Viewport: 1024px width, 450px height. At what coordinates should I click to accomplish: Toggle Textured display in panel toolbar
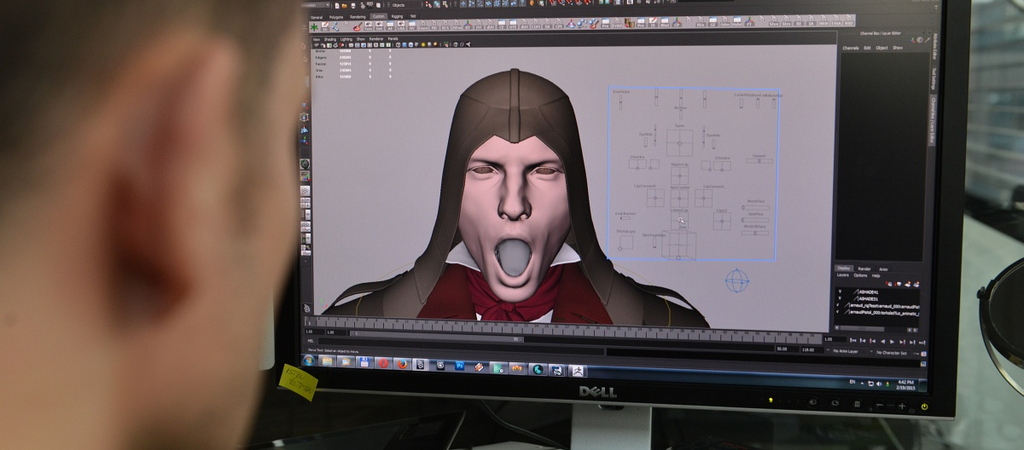417,44
